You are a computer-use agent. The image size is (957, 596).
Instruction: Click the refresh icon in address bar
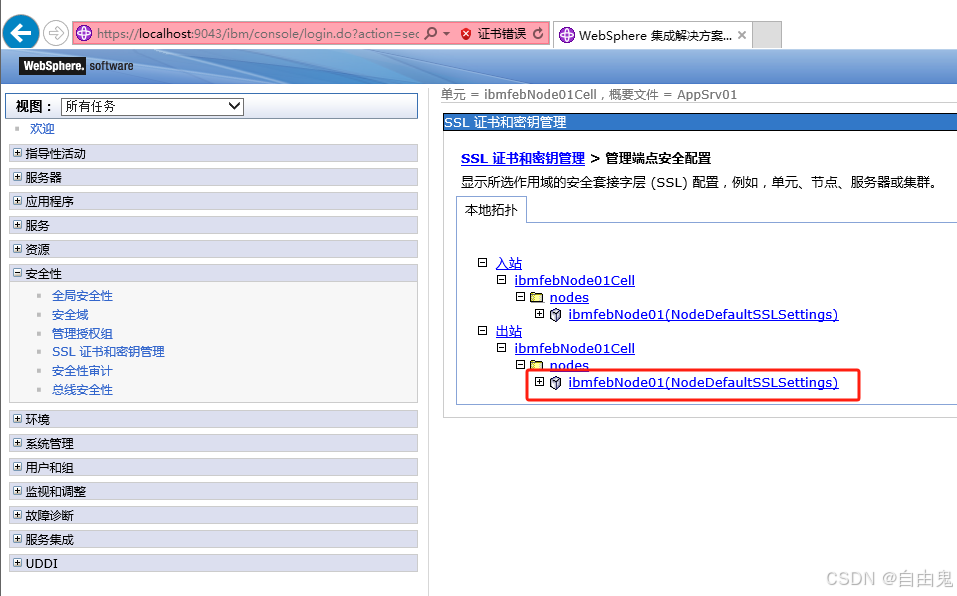click(x=538, y=34)
